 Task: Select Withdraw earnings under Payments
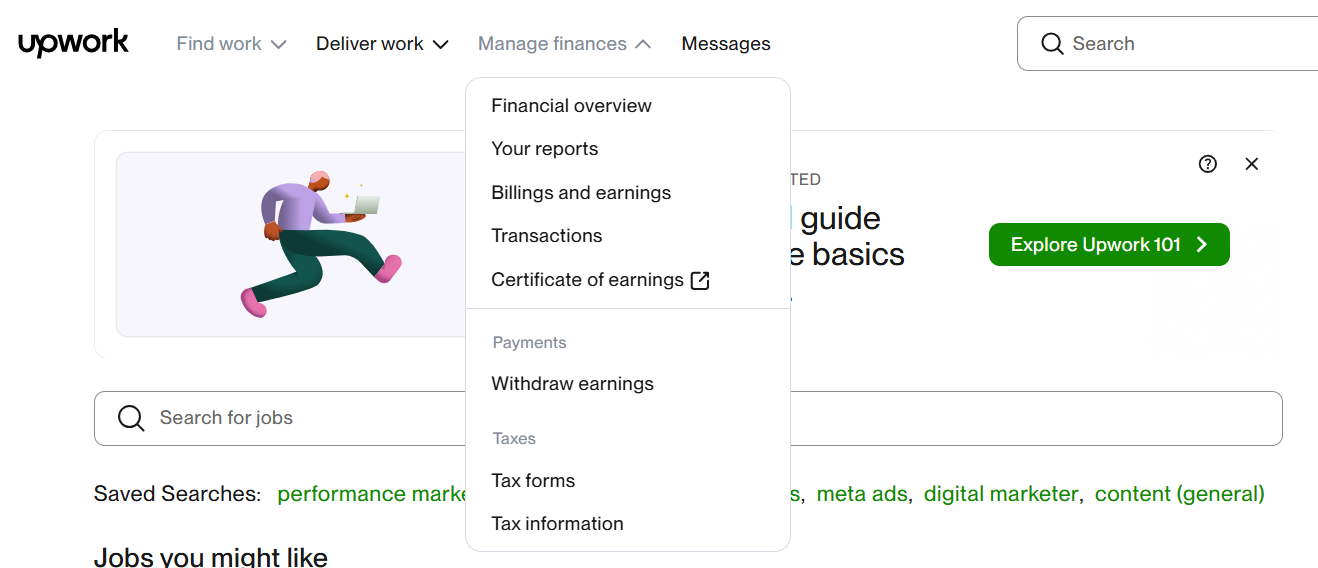tap(572, 384)
